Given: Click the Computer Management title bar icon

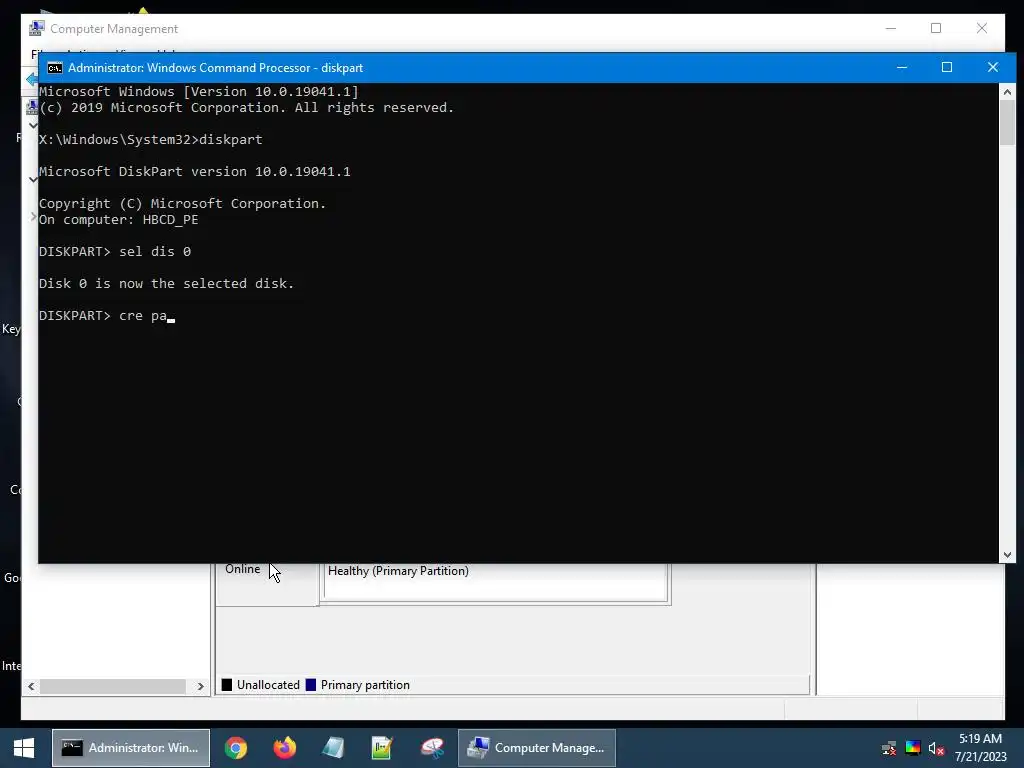Looking at the screenshot, I should click(x=37, y=29).
